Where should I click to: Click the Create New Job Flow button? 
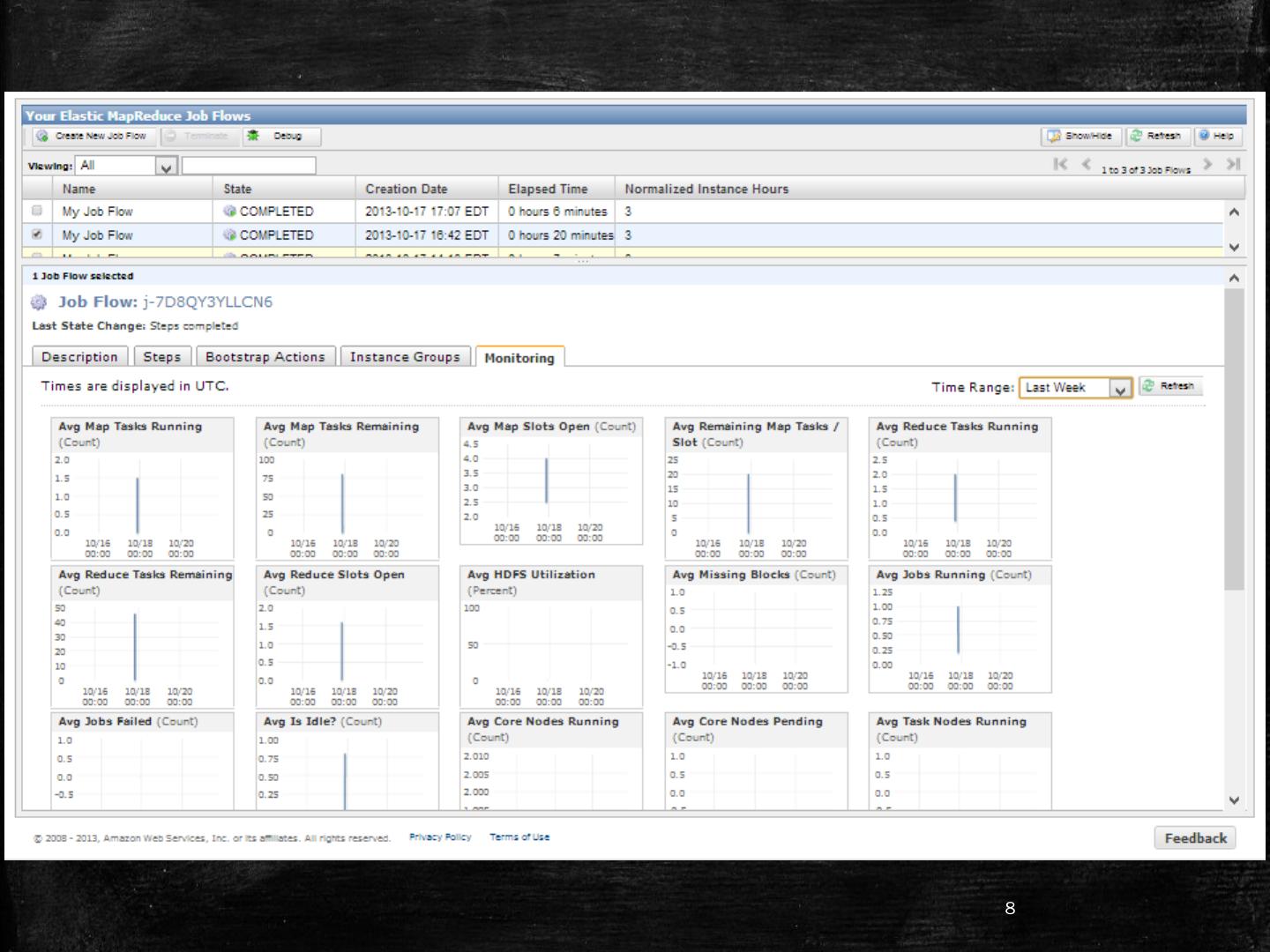[x=94, y=137]
